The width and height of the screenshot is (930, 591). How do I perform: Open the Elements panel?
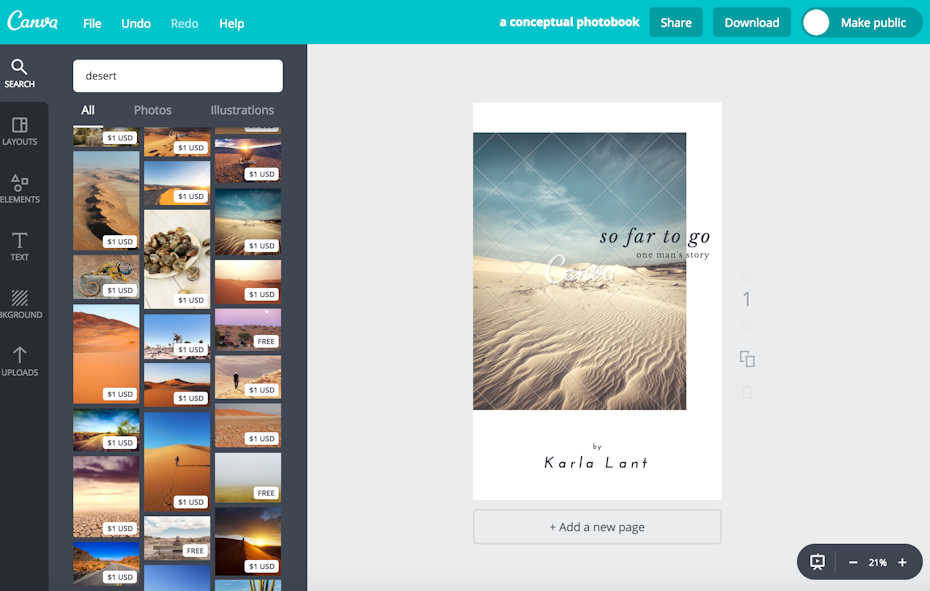[19, 188]
